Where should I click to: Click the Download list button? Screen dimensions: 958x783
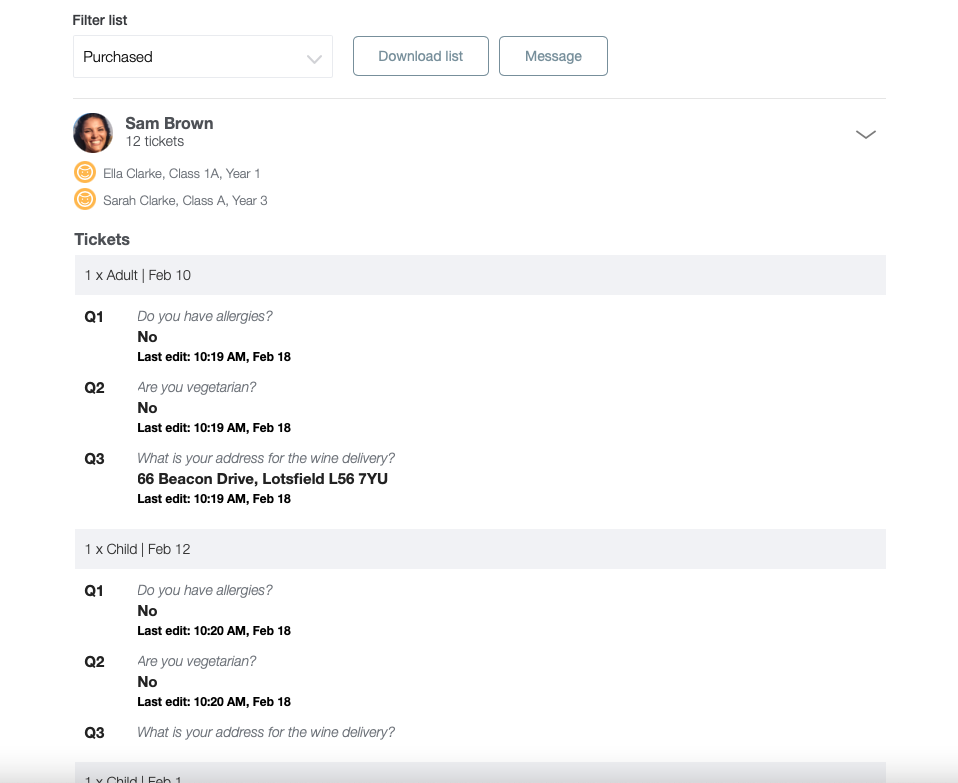pyautogui.click(x=420, y=56)
